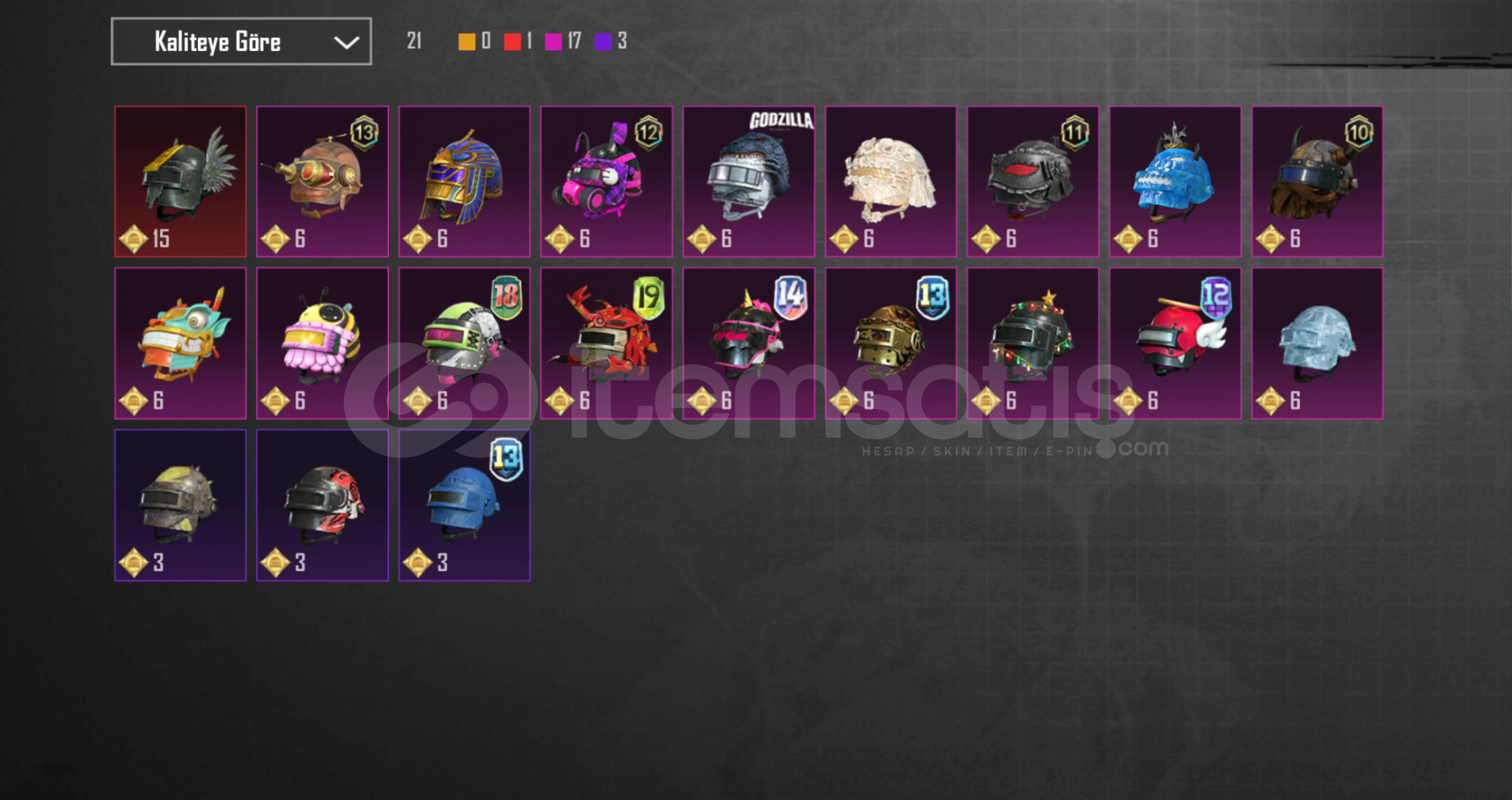Click the magenta quality filter showing 17
This screenshot has height=800, width=1512.
[563, 41]
